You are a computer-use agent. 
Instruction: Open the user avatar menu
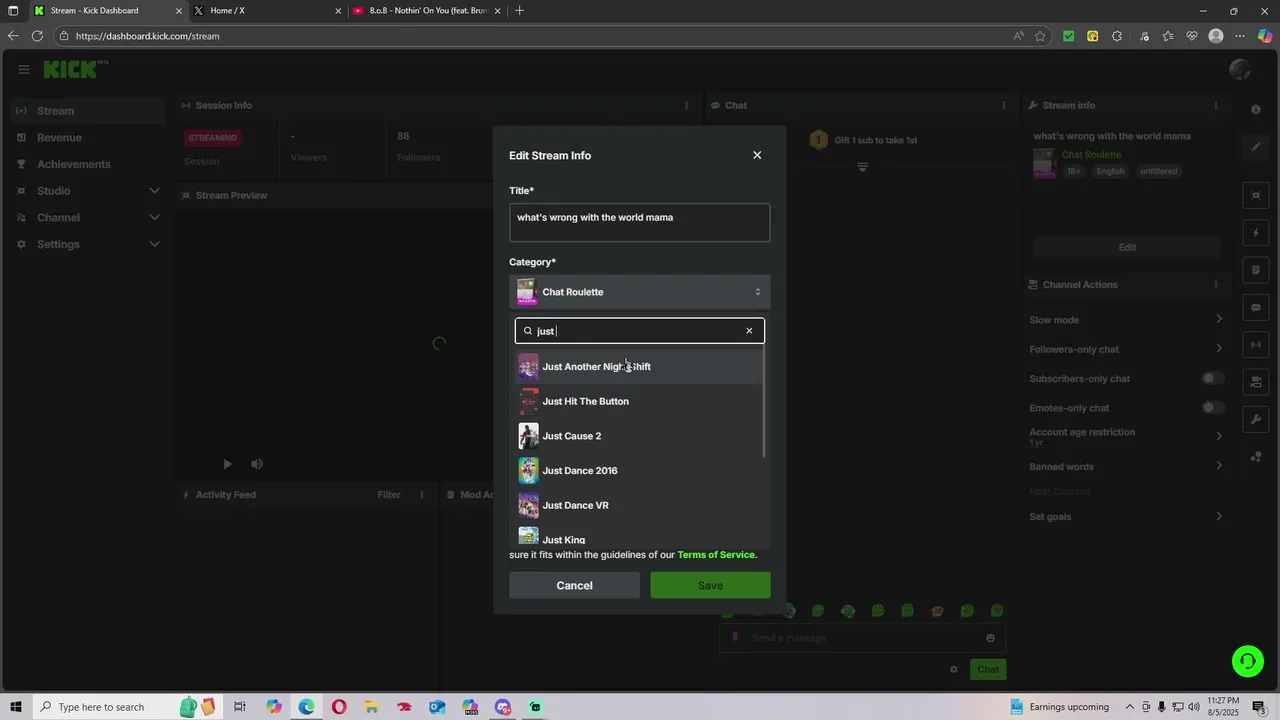pyautogui.click(x=1240, y=69)
